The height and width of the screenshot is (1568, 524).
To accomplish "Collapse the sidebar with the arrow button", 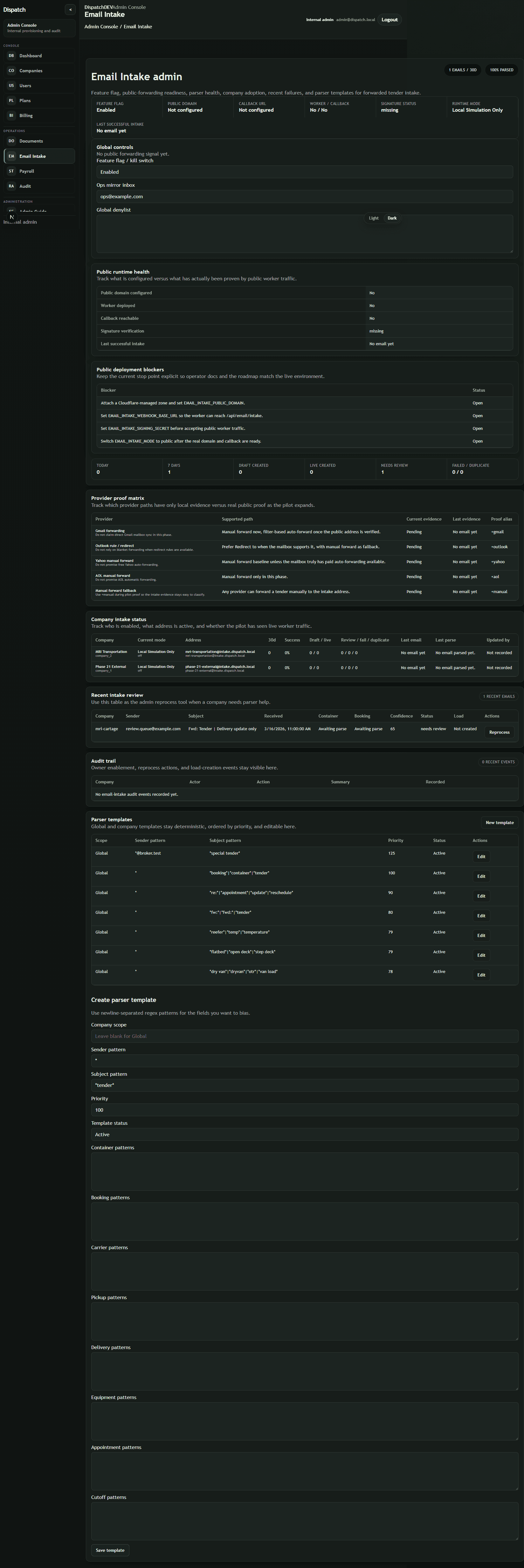I will pyautogui.click(x=70, y=9).
